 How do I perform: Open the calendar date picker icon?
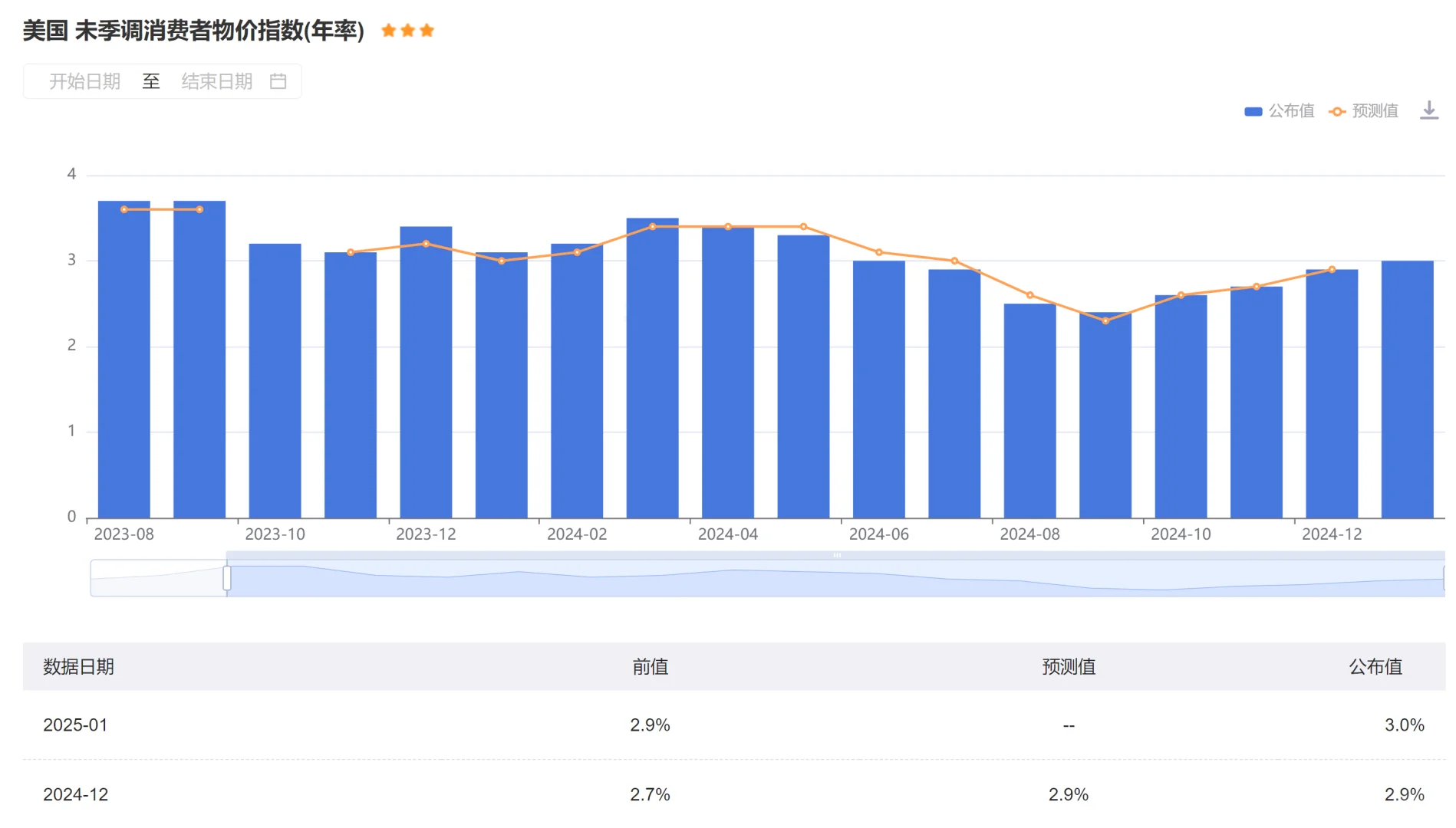[278, 81]
